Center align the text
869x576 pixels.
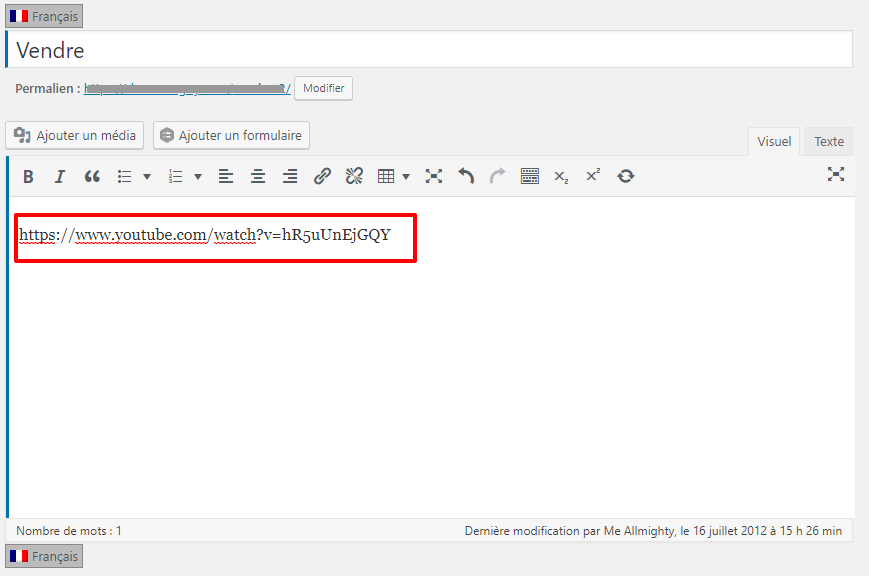click(258, 176)
